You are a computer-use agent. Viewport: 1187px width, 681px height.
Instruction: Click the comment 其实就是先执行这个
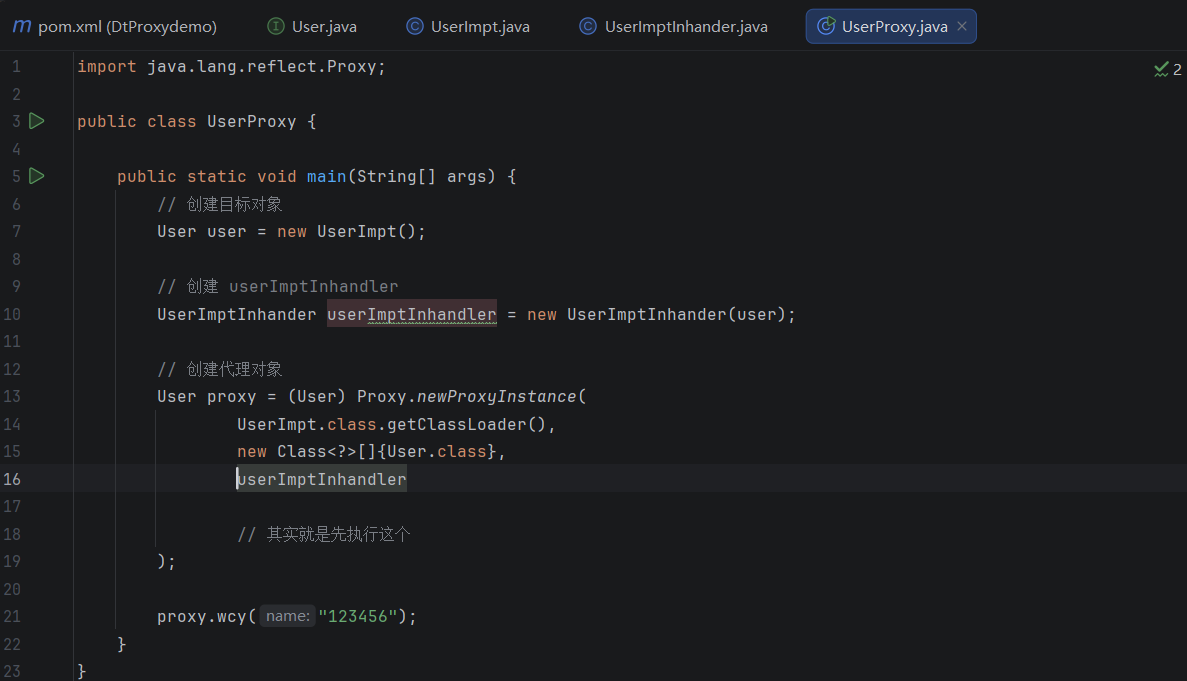point(324,534)
